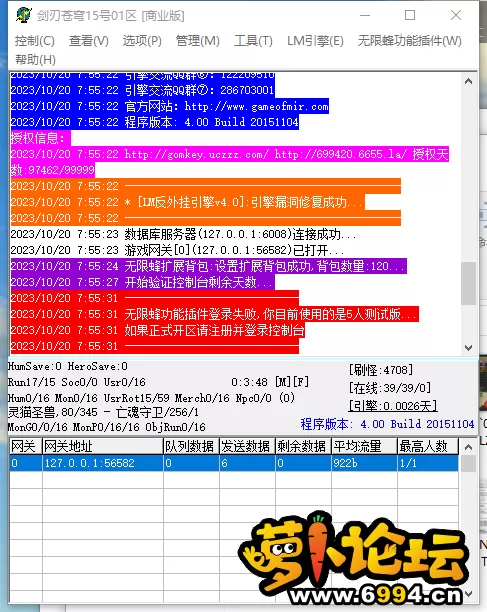This screenshot has width=487, height=612.
Task: Click the 1/1 max players cell
Action: coord(428,463)
